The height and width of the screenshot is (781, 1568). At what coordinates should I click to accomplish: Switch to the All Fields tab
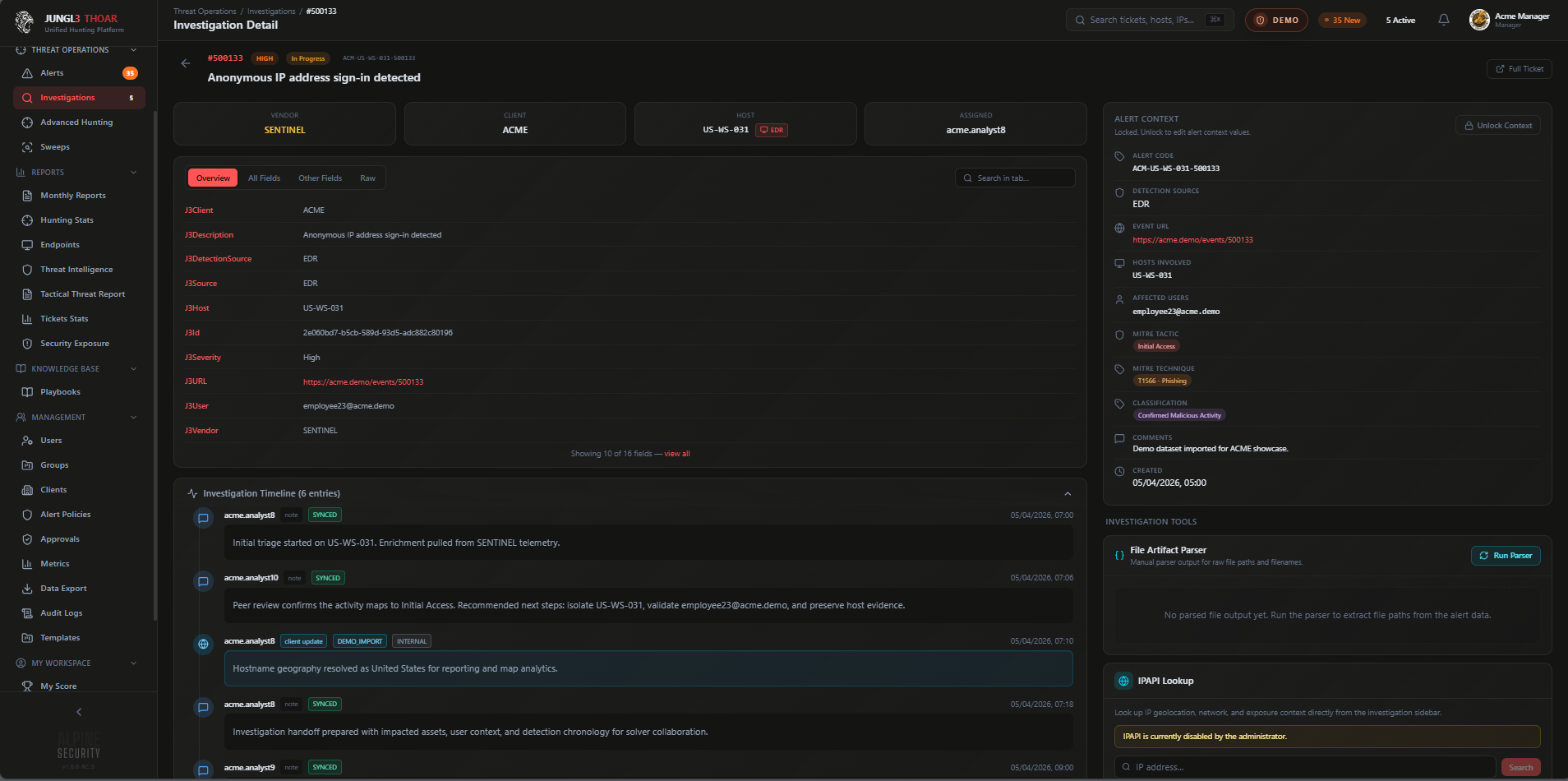264,178
